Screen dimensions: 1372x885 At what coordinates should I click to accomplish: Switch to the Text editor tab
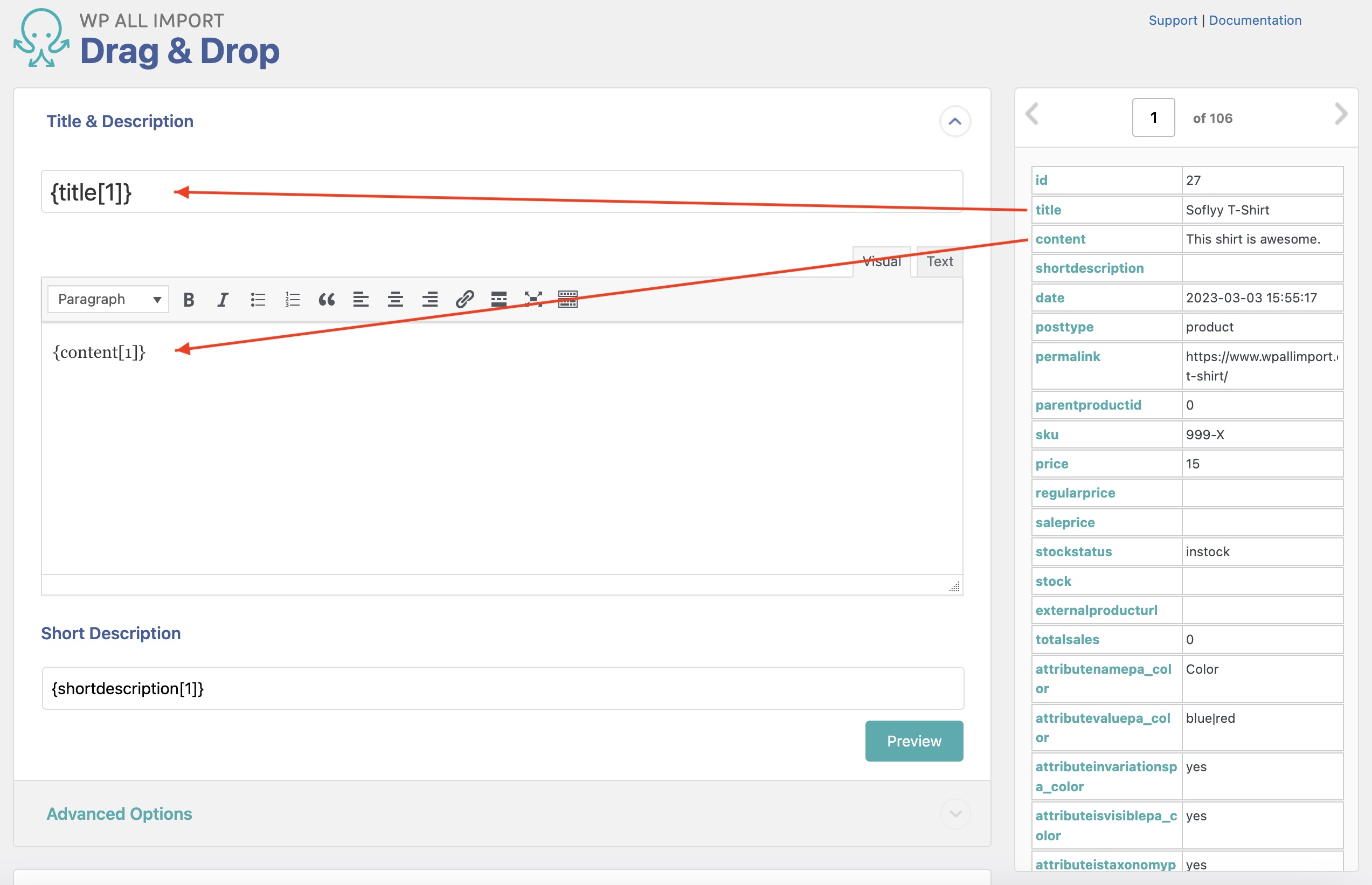[939, 262]
